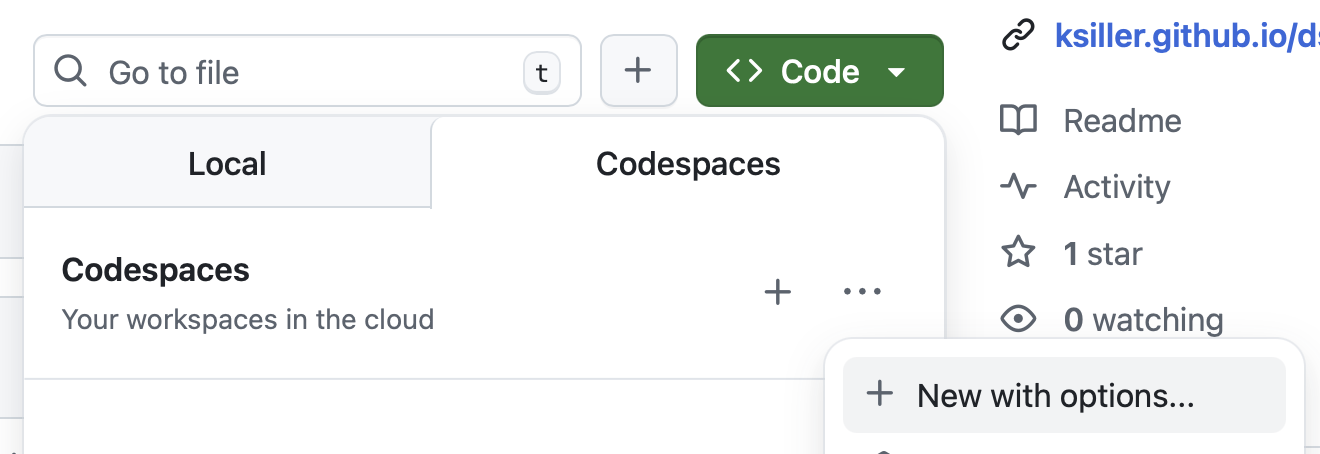
Task: Switch to the Local tab
Action: pyautogui.click(x=227, y=163)
